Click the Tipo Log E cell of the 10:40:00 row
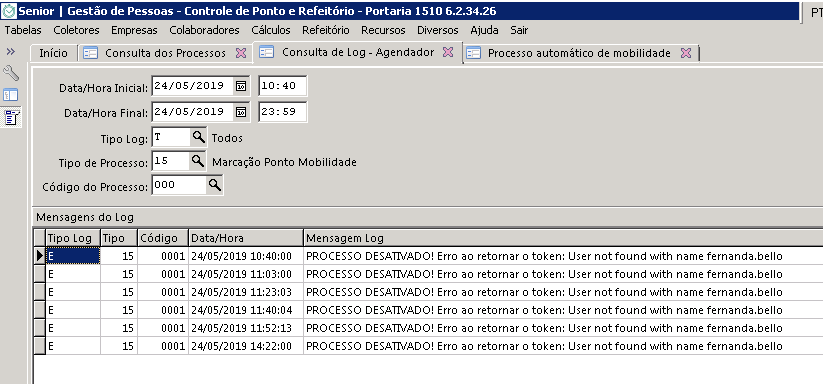 click(x=73, y=256)
